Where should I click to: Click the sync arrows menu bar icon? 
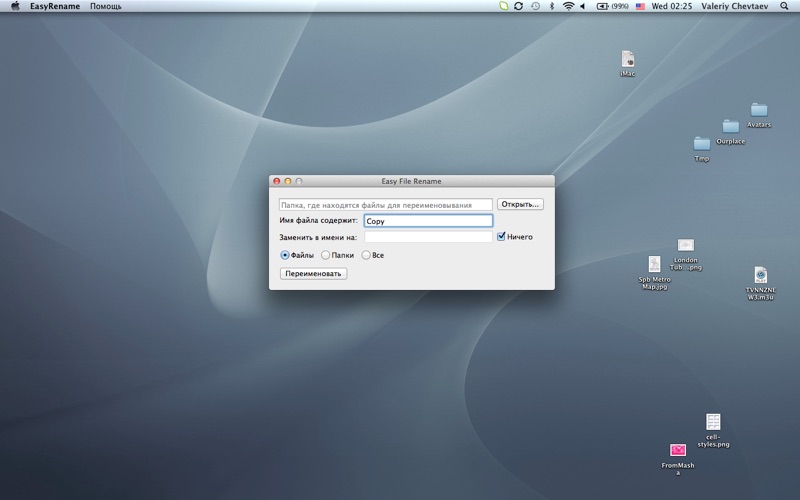click(518, 6)
